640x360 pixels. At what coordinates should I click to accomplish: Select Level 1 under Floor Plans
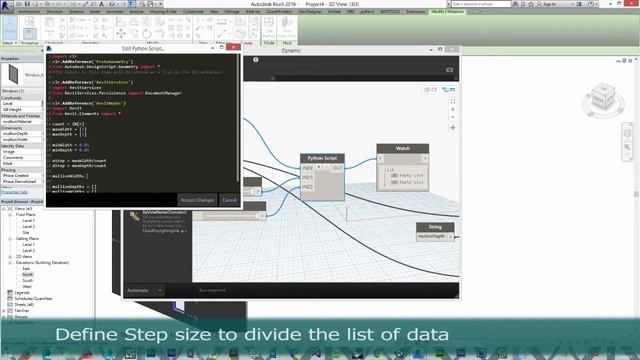(x=28, y=220)
